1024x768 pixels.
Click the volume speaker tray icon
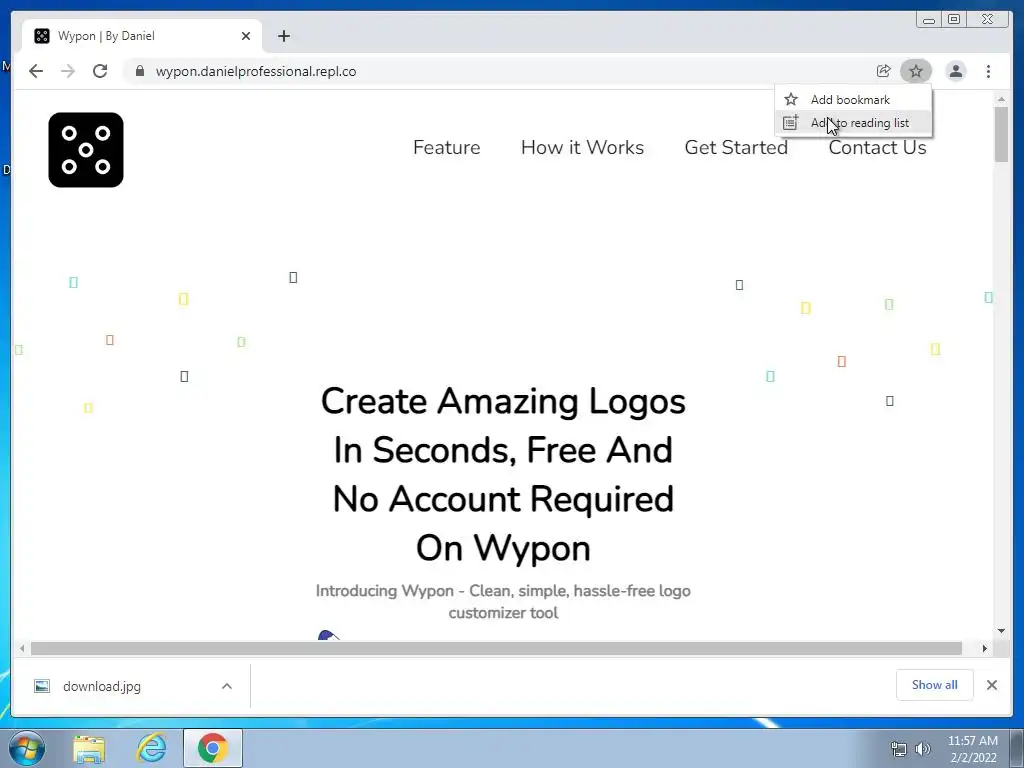922,749
